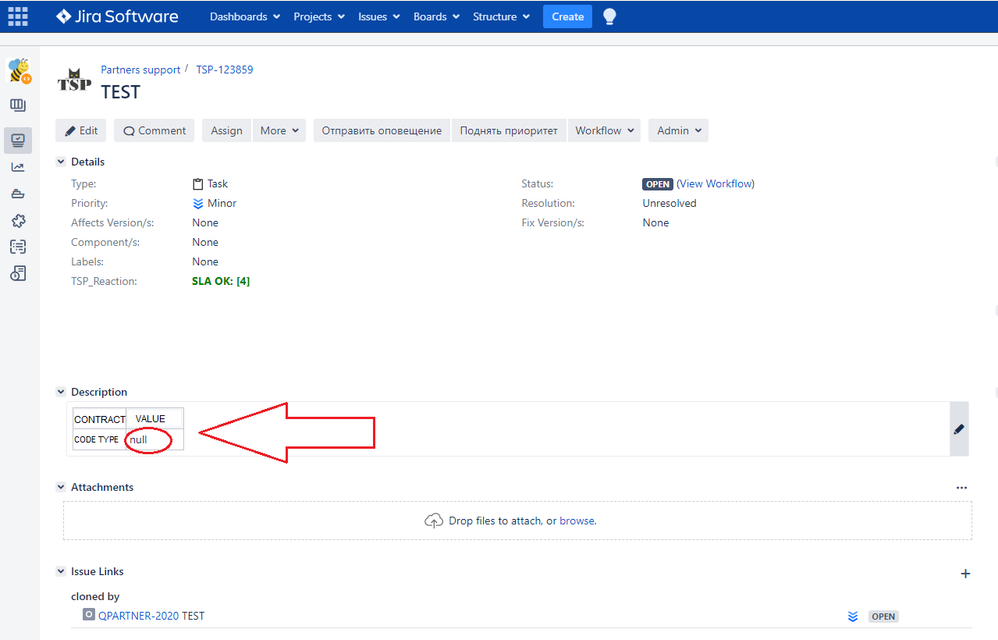Viewport: 998px width, 640px height.
Task: Click the Assign button
Action: coord(227,130)
